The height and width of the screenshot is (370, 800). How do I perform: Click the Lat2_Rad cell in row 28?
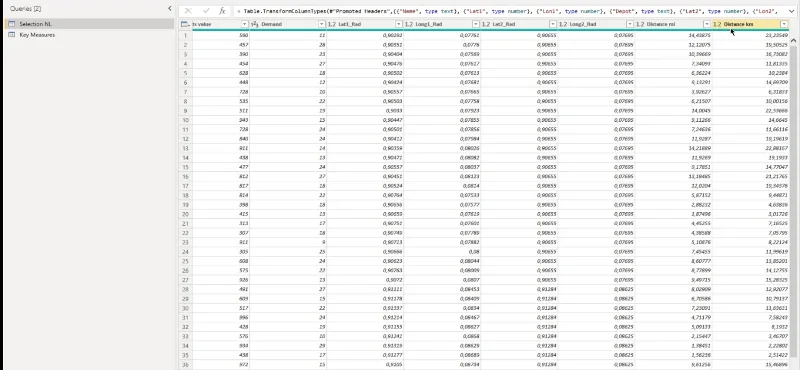(519, 289)
